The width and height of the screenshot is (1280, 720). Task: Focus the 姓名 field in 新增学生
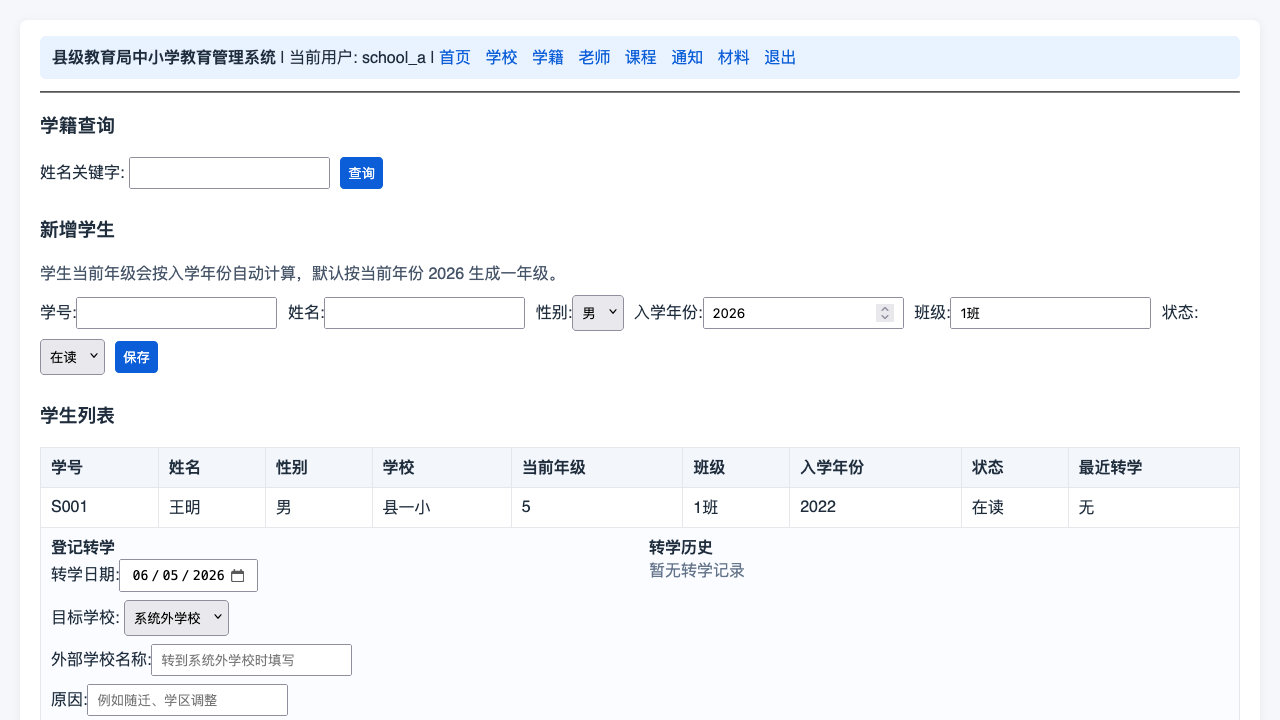pyautogui.click(x=424, y=313)
